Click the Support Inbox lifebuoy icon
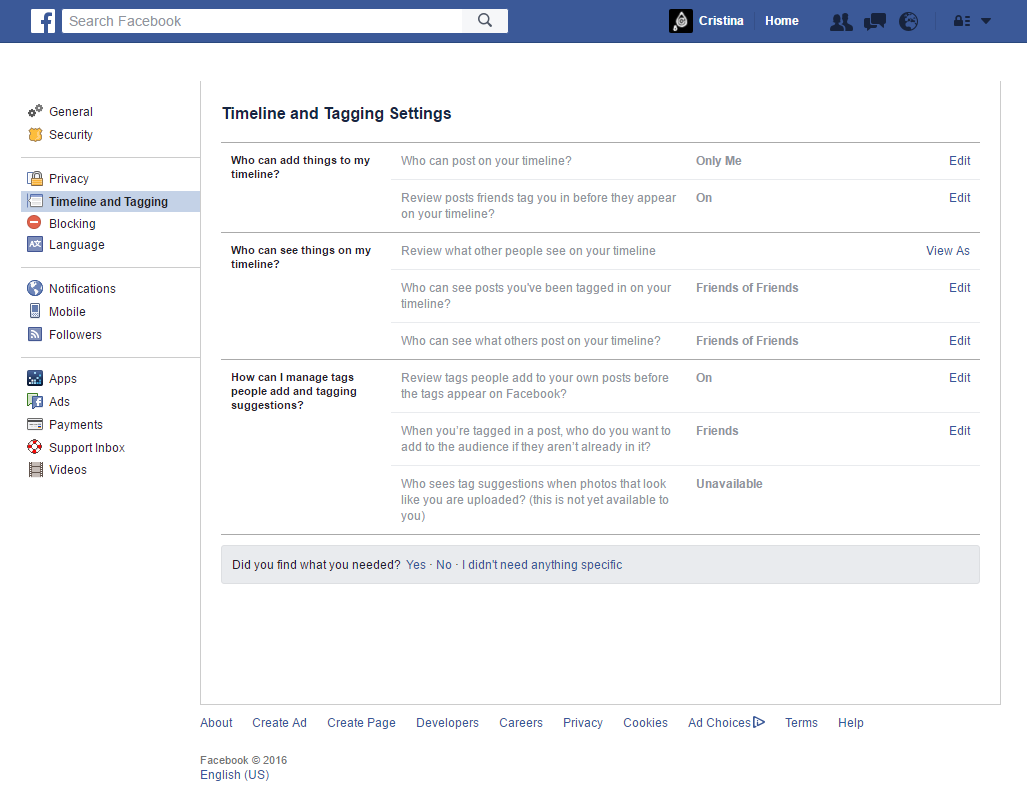 pyautogui.click(x=35, y=447)
